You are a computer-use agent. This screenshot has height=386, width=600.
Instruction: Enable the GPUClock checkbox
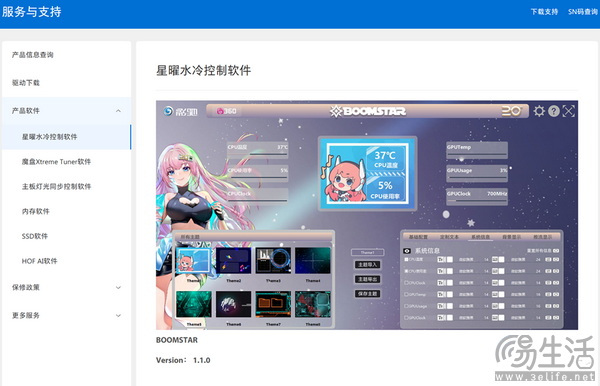pyautogui.click(x=406, y=318)
